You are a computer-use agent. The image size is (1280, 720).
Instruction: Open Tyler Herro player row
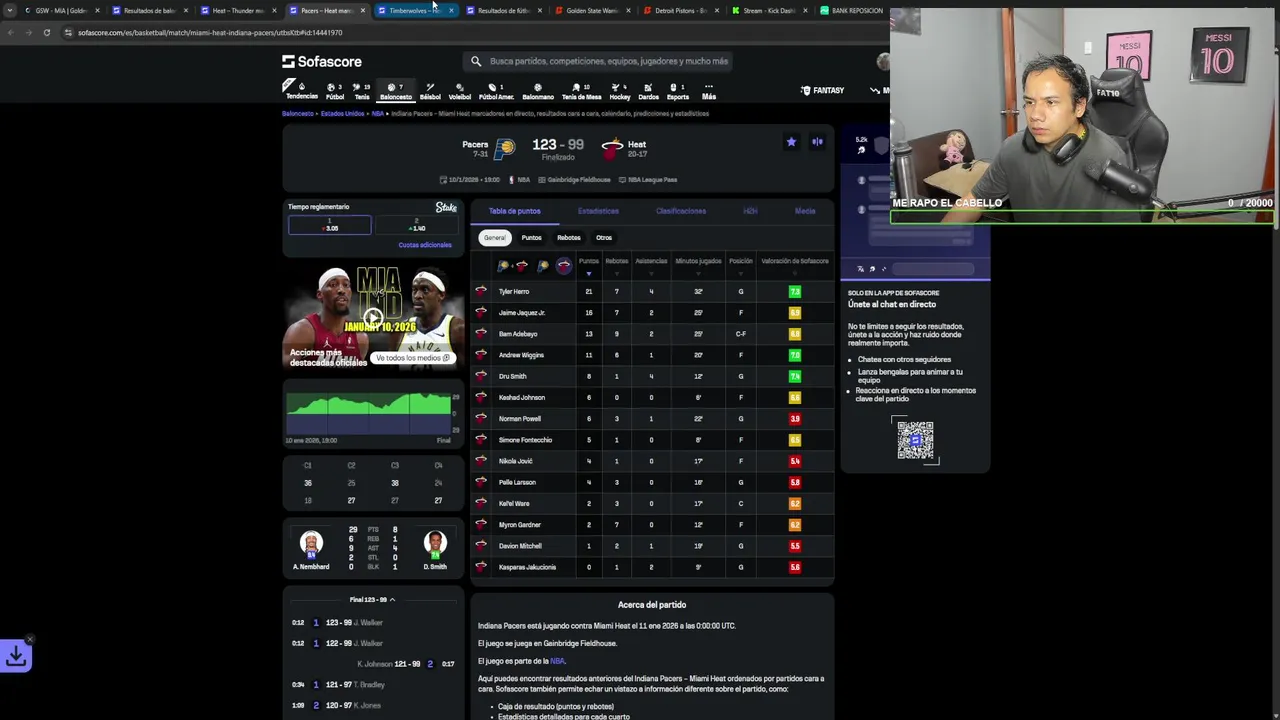click(x=652, y=291)
